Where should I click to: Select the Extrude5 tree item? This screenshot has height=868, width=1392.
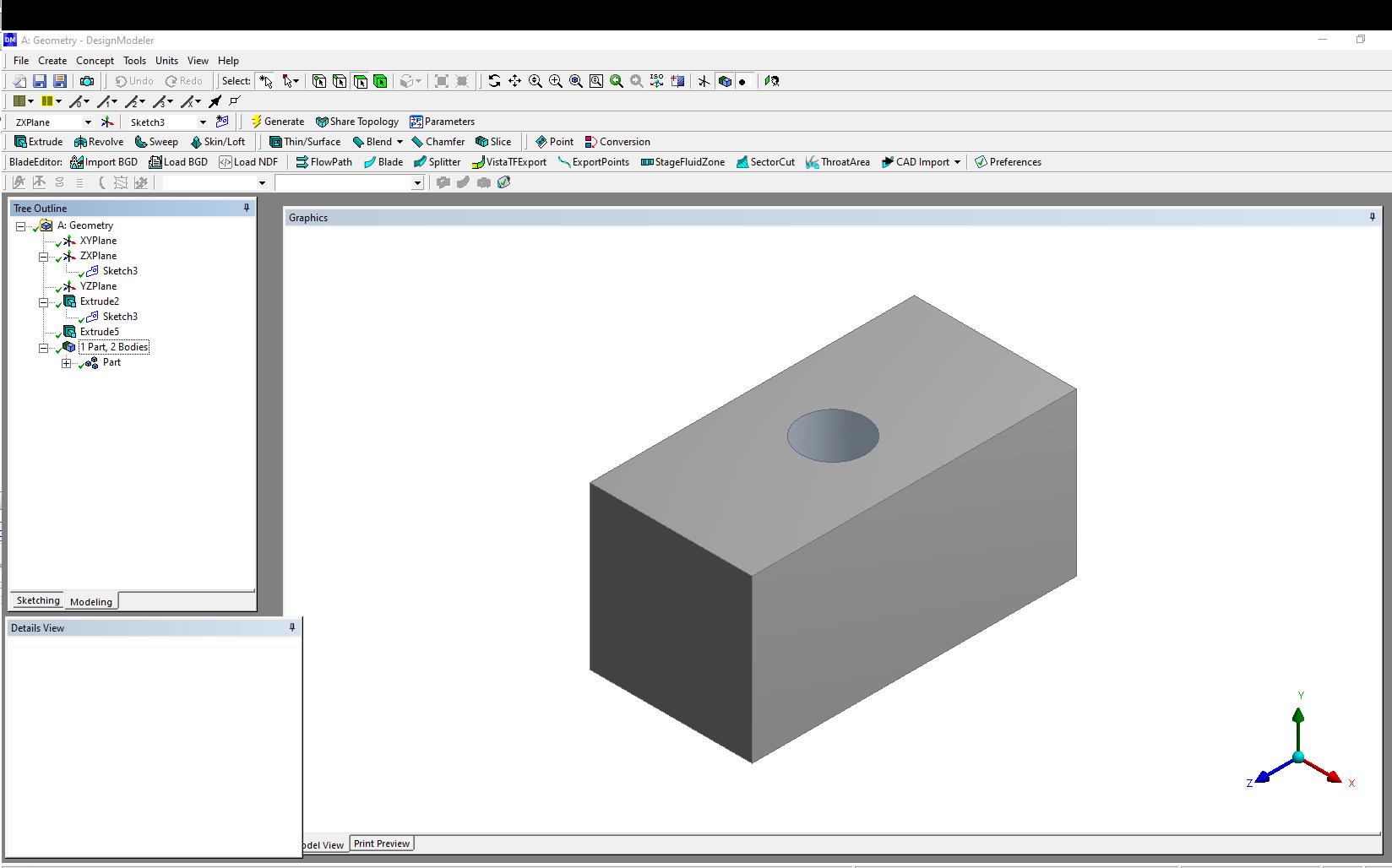[100, 332]
